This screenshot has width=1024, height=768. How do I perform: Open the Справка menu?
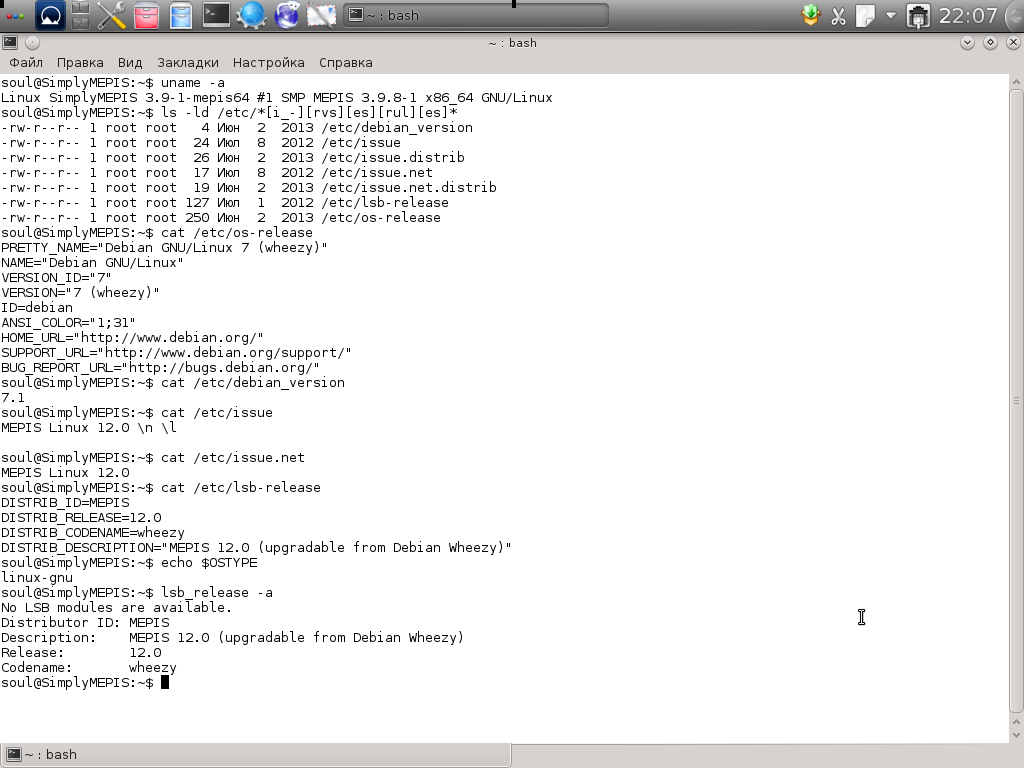pos(345,63)
